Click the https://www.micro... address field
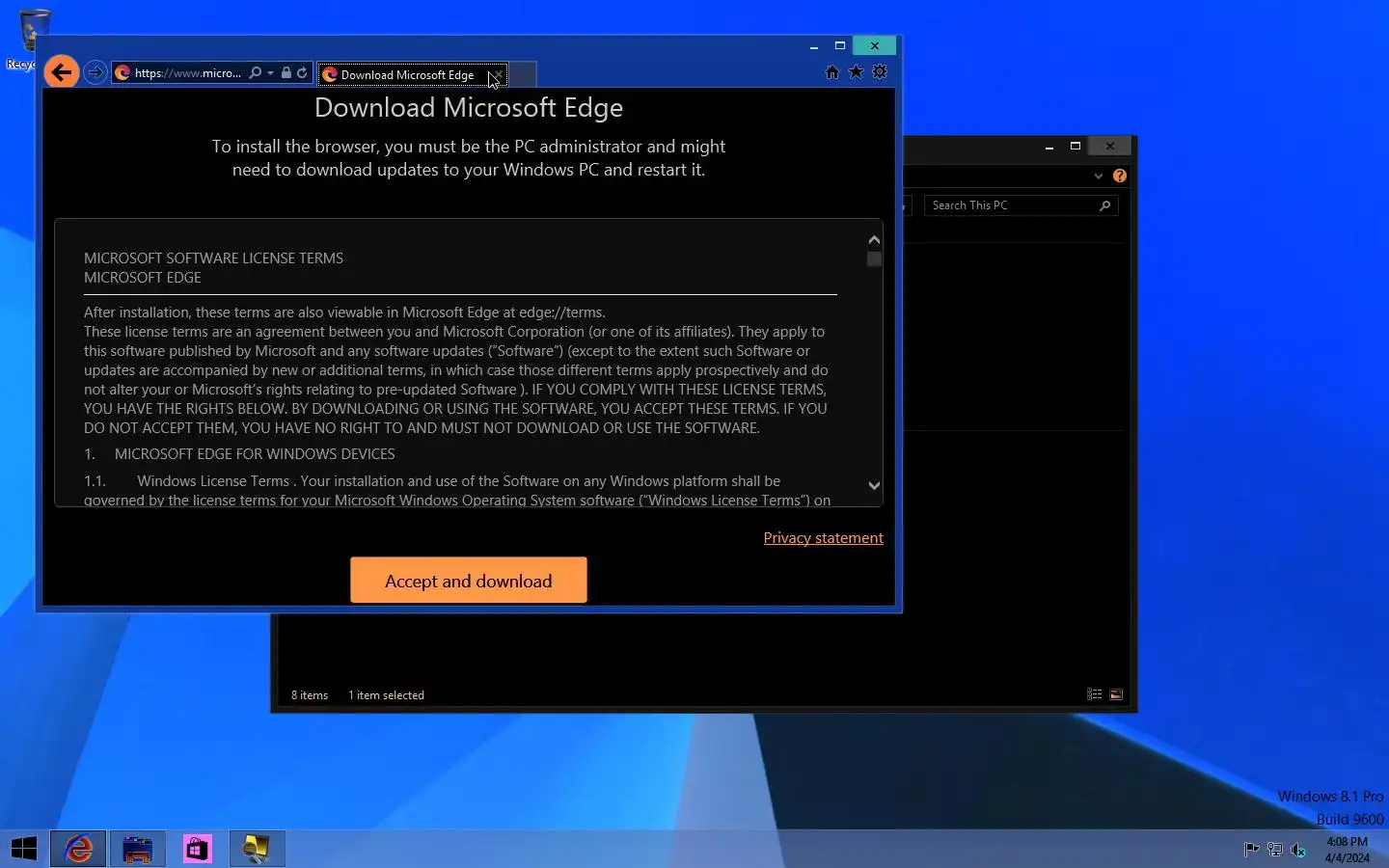 tap(188, 73)
